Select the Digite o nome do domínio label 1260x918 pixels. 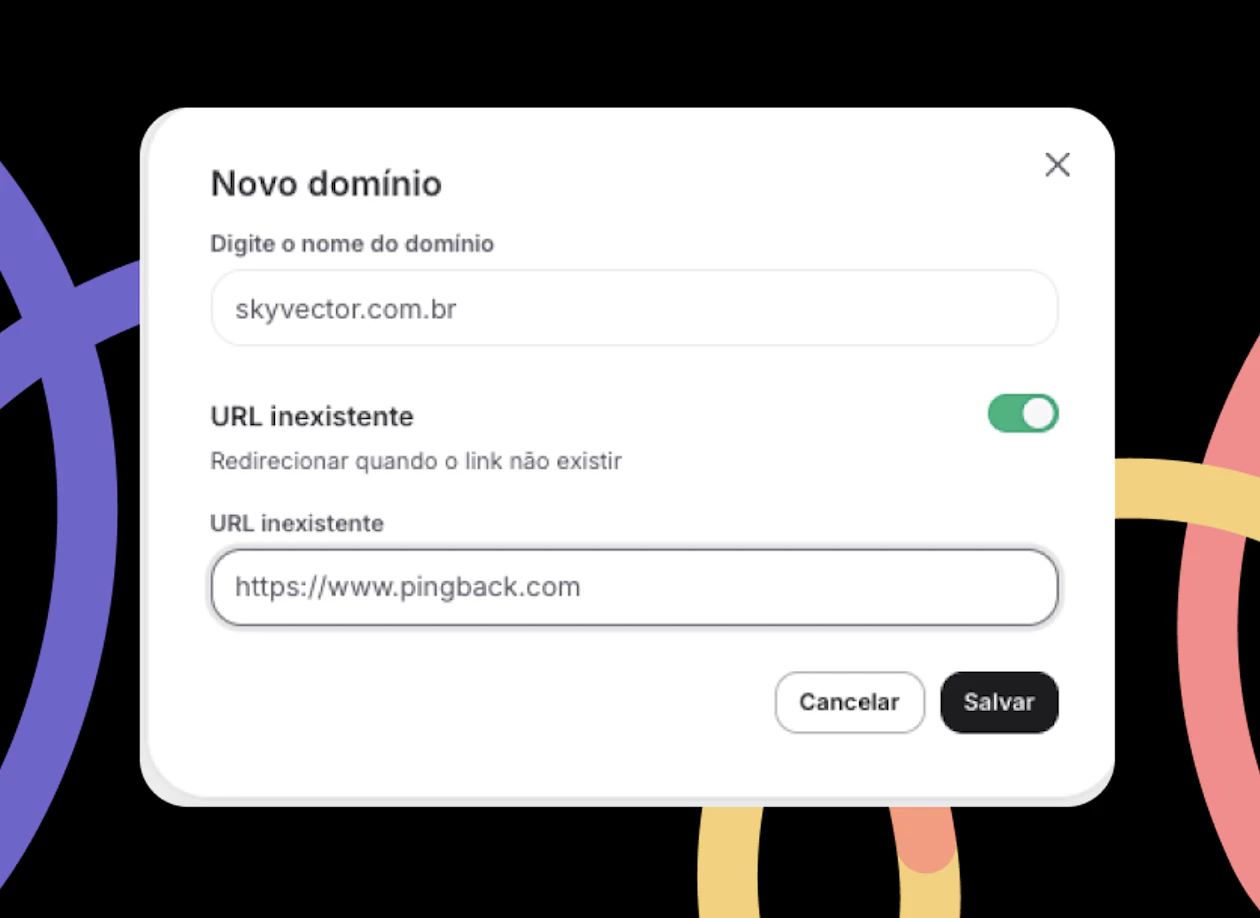(x=352, y=243)
